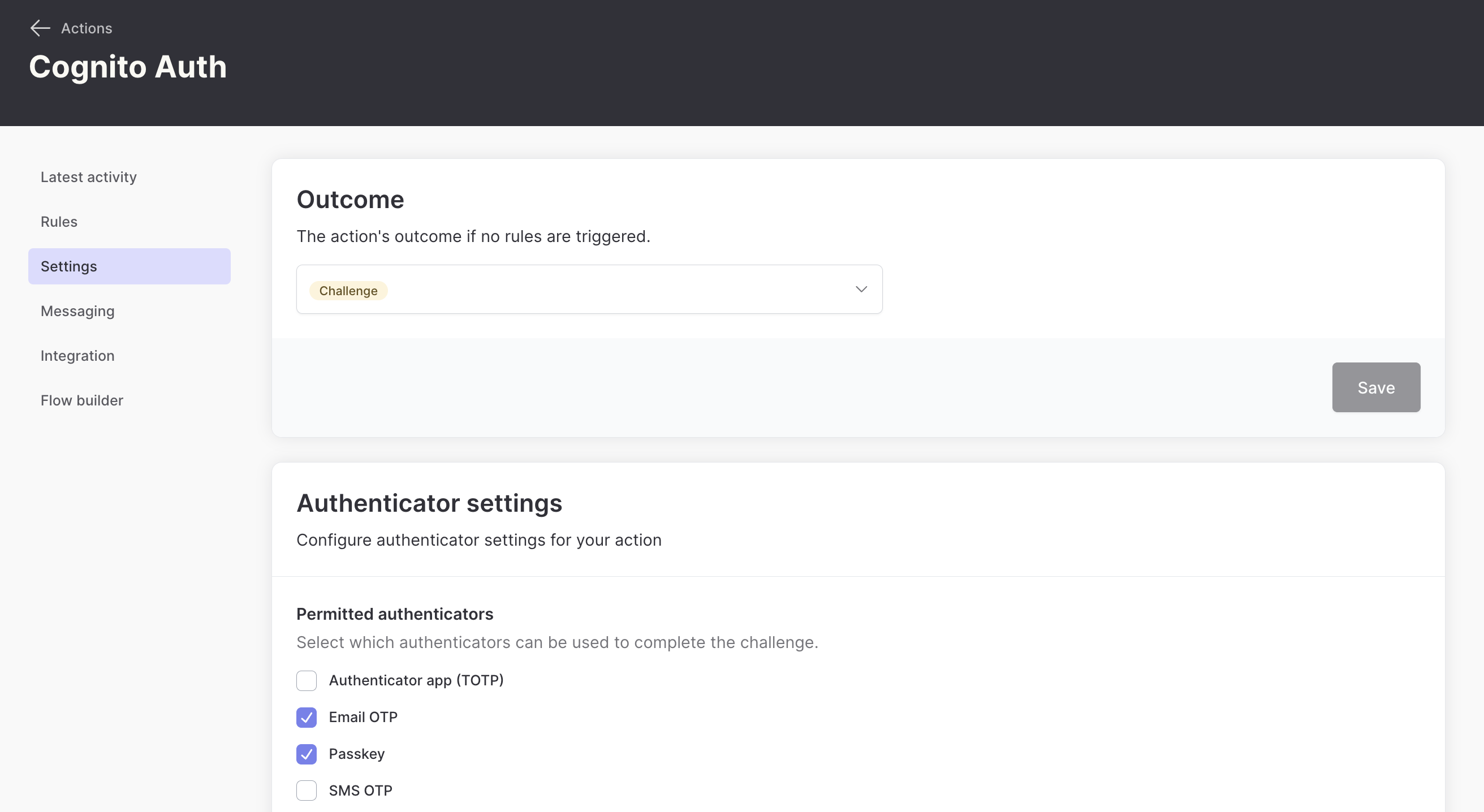Click the chevron arrow in Outcome dropdown
Viewport: 1484px width, 812px height.
[x=861, y=289]
